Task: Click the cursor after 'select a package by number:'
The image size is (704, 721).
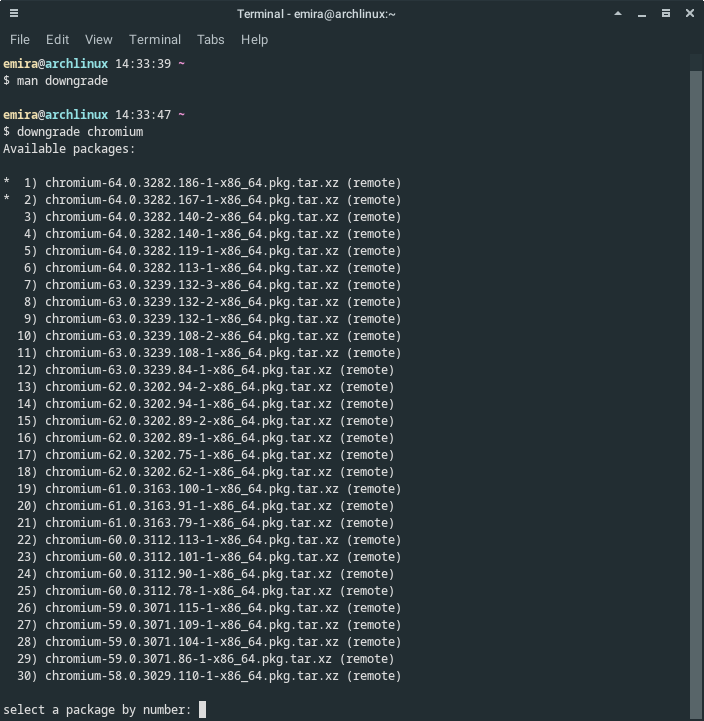Action: (202, 710)
